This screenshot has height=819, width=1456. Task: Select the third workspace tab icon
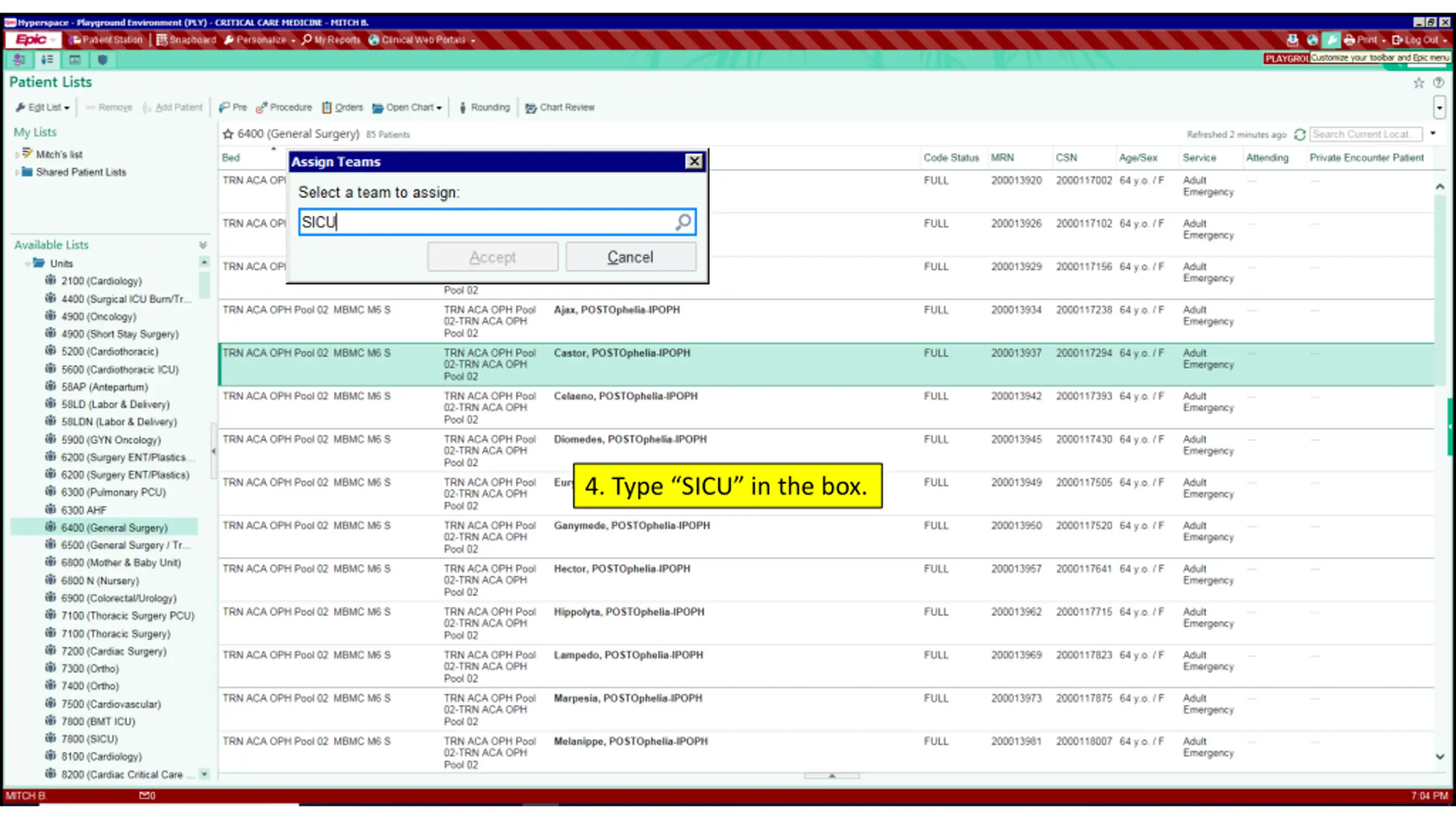[x=75, y=60]
